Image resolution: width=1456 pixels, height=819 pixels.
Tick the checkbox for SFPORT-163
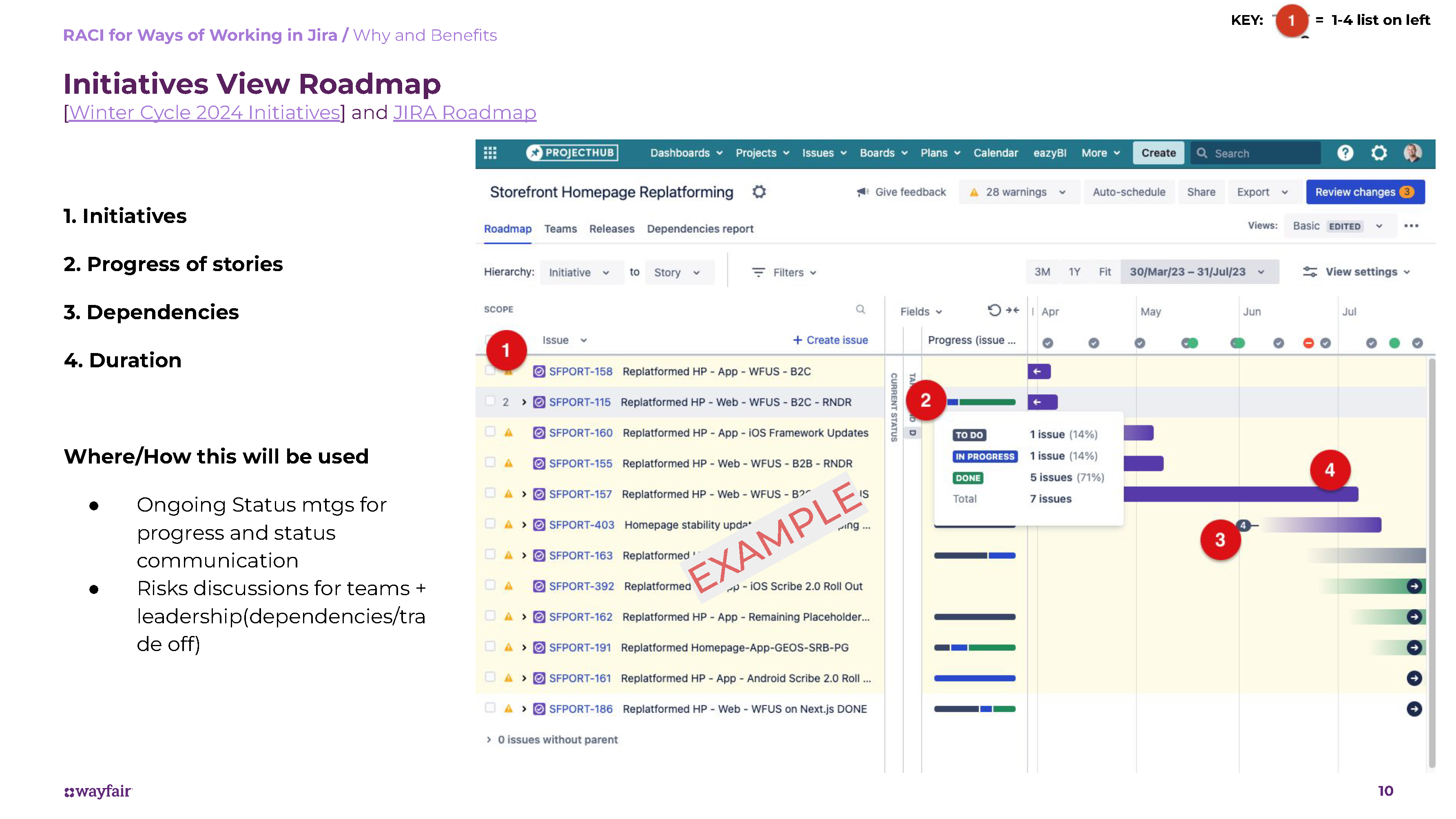[490, 554]
